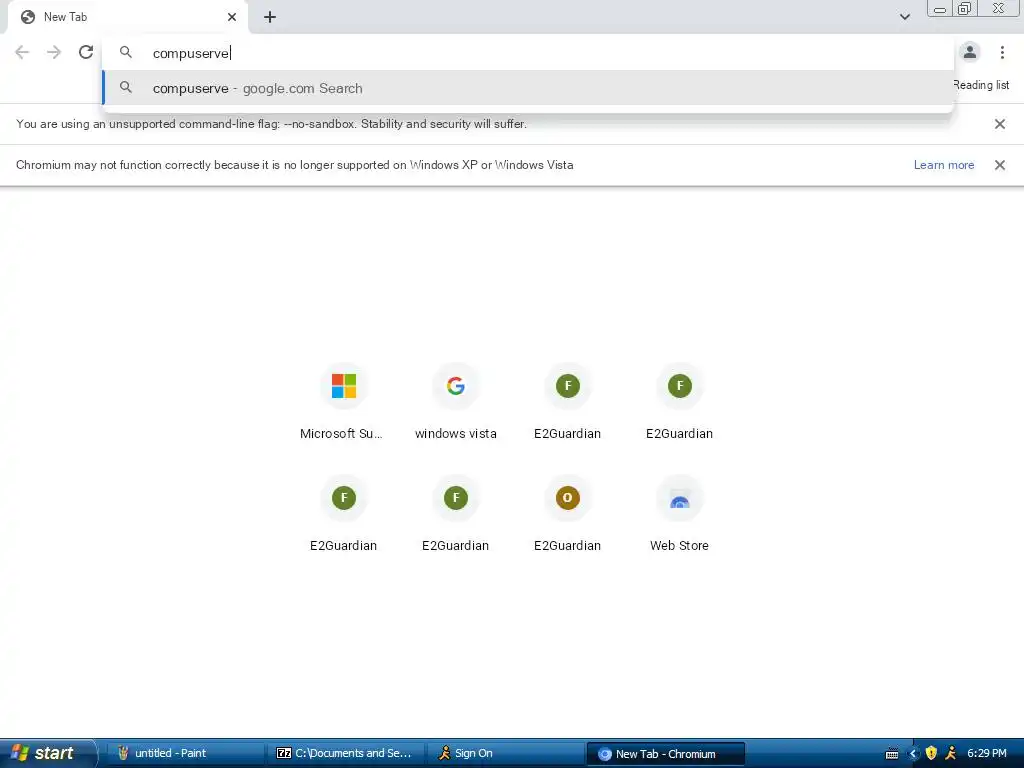Viewport: 1024px width, 768px height.
Task: Open the top-row last E2Guardian shortcut
Action: 679,403
